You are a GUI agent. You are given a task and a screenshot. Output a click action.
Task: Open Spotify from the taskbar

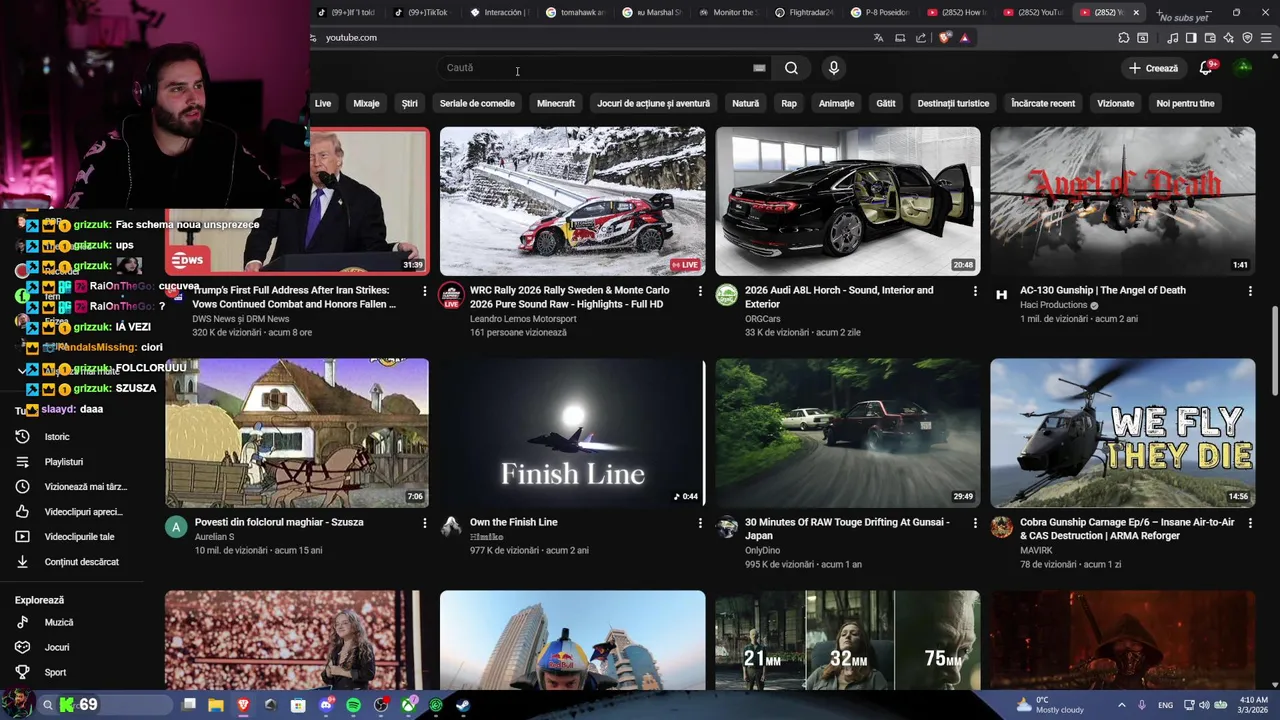click(x=353, y=705)
